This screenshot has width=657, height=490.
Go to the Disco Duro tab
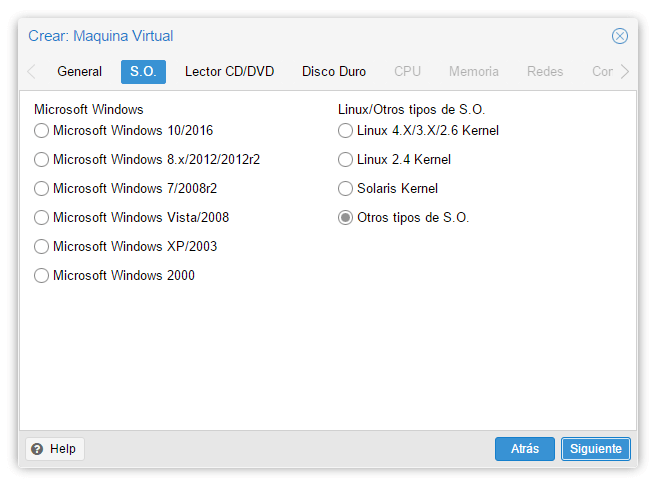334,72
